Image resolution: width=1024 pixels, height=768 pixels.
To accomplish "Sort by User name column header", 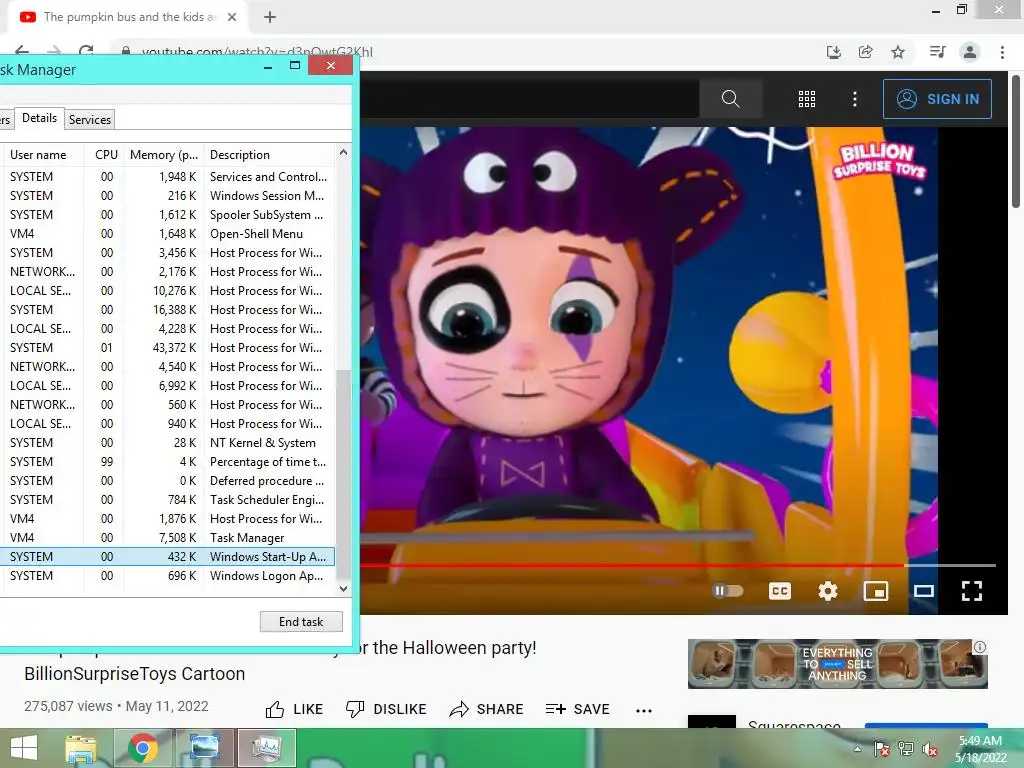I will 42,155.
